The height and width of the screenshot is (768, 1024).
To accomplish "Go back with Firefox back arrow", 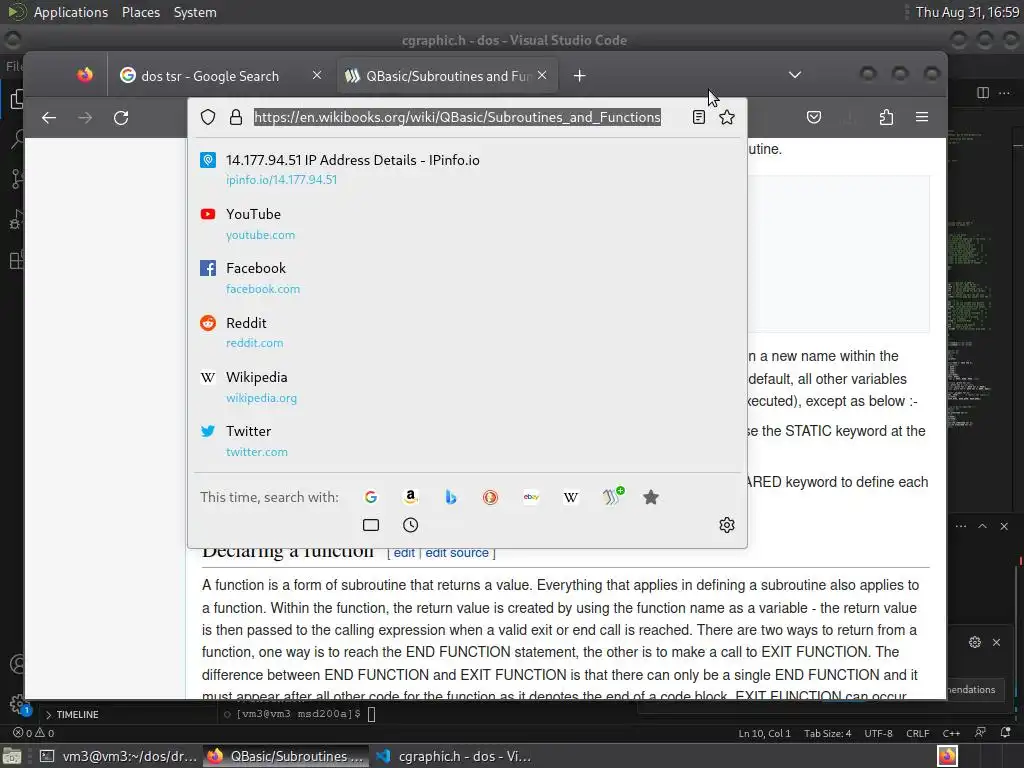I will pyautogui.click(x=49, y=118).
